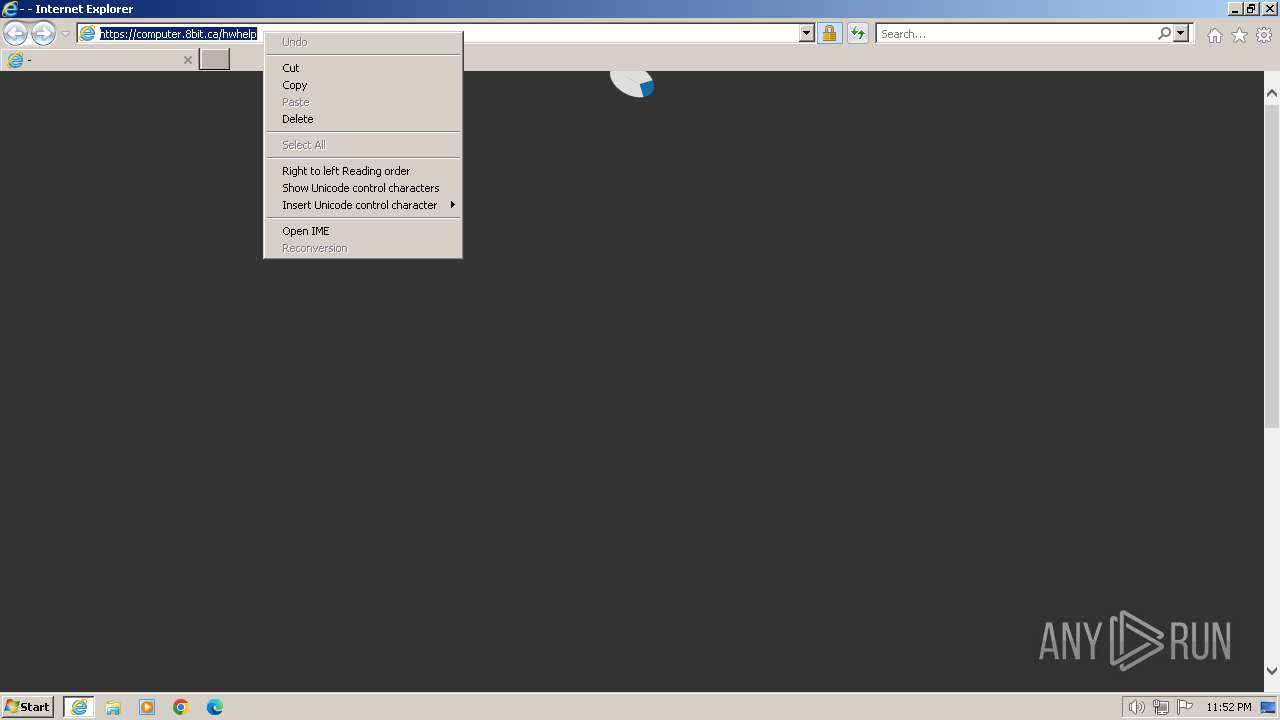The height and width of the screenshot is (720, 1280).
Task: Open the security lock report icon
Action: 829,34
